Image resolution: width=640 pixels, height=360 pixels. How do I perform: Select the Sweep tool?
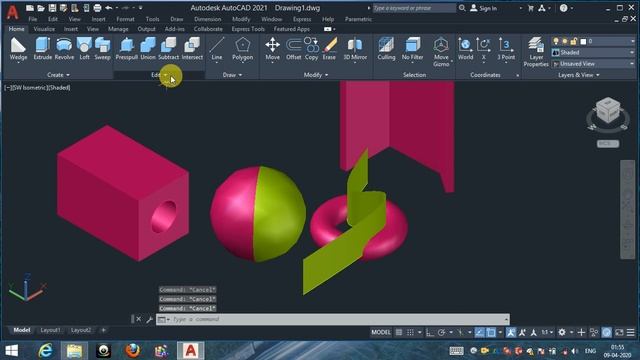[102, 49]
